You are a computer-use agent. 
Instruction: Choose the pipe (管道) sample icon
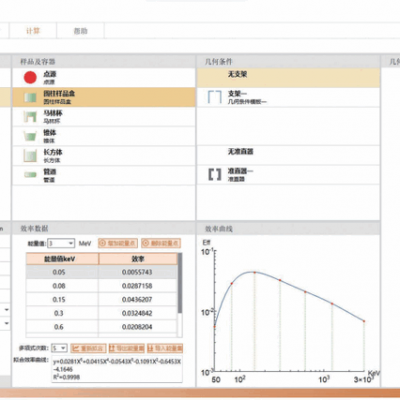[x=30, y=174]
